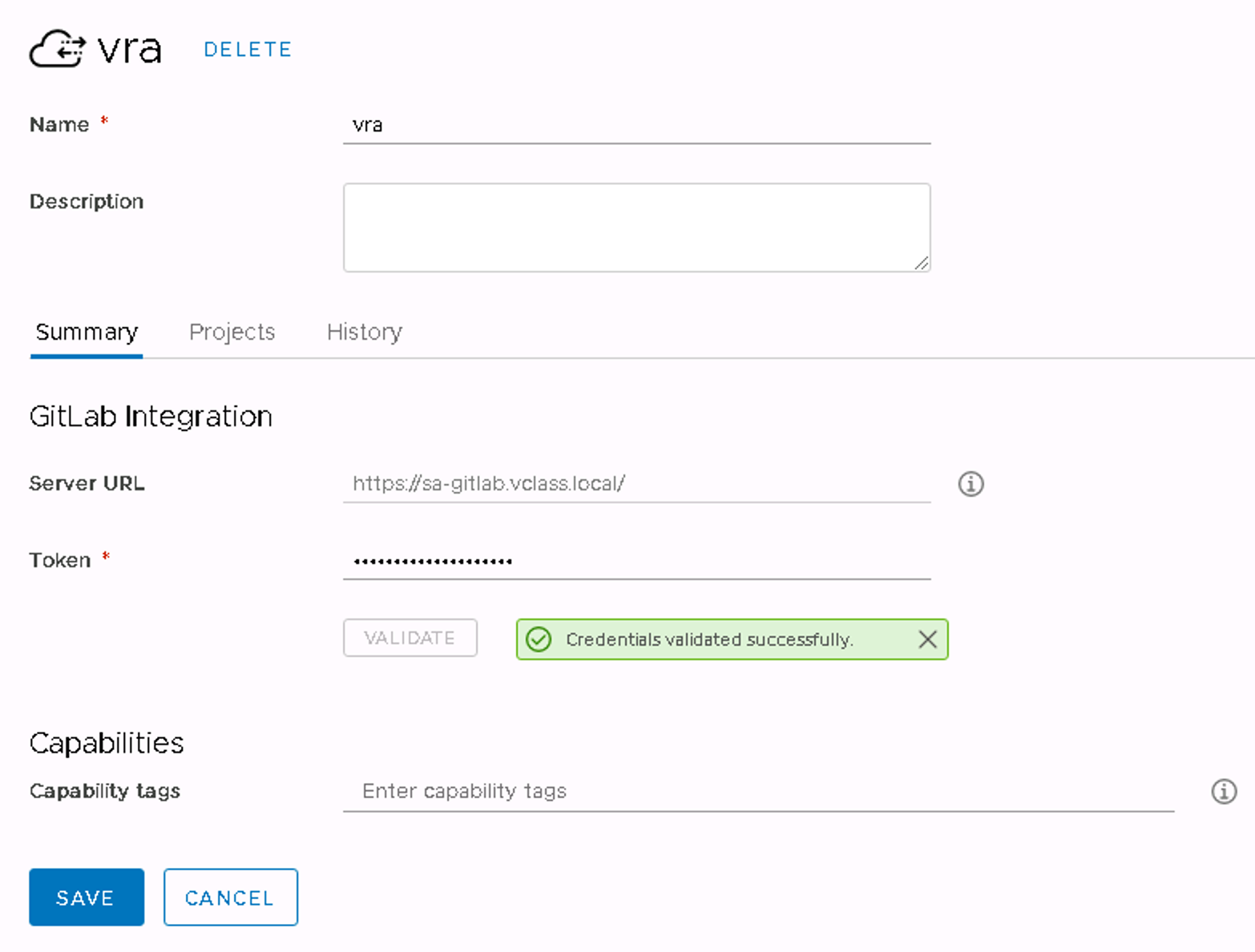This screenshot has height=952, width=1255.
Task: Click the green success checkmark icon
Action: pyautogui.click(x=539, y=639)
